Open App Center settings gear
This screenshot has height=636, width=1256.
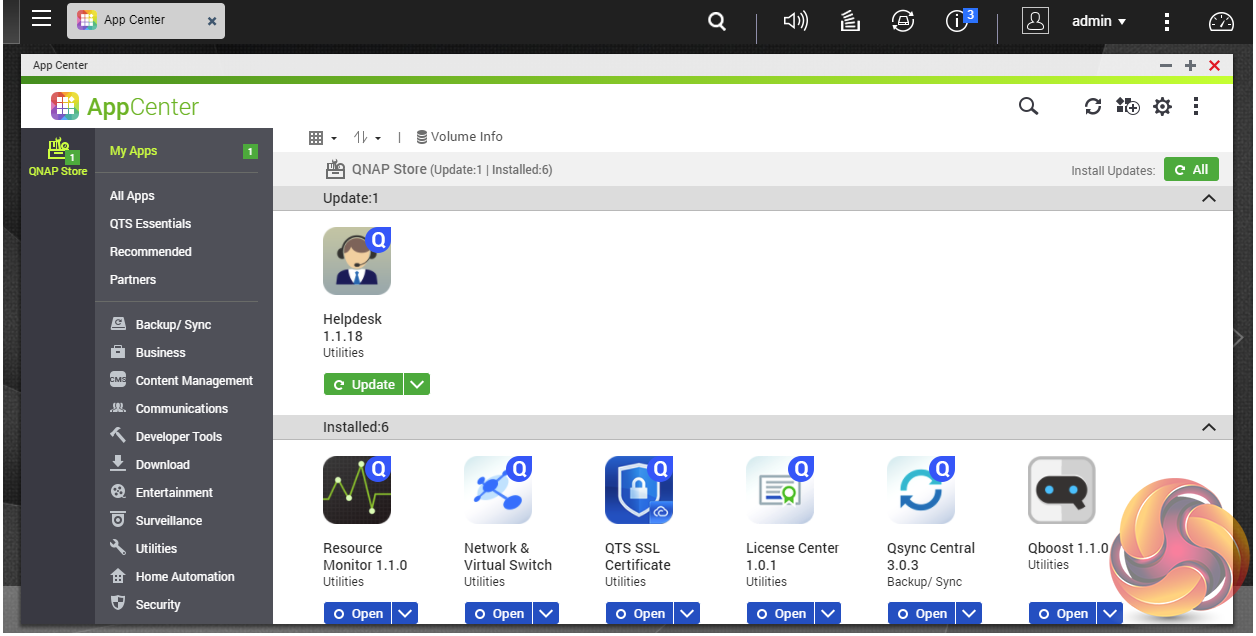pyautogui.click(x=1162, y=106)
